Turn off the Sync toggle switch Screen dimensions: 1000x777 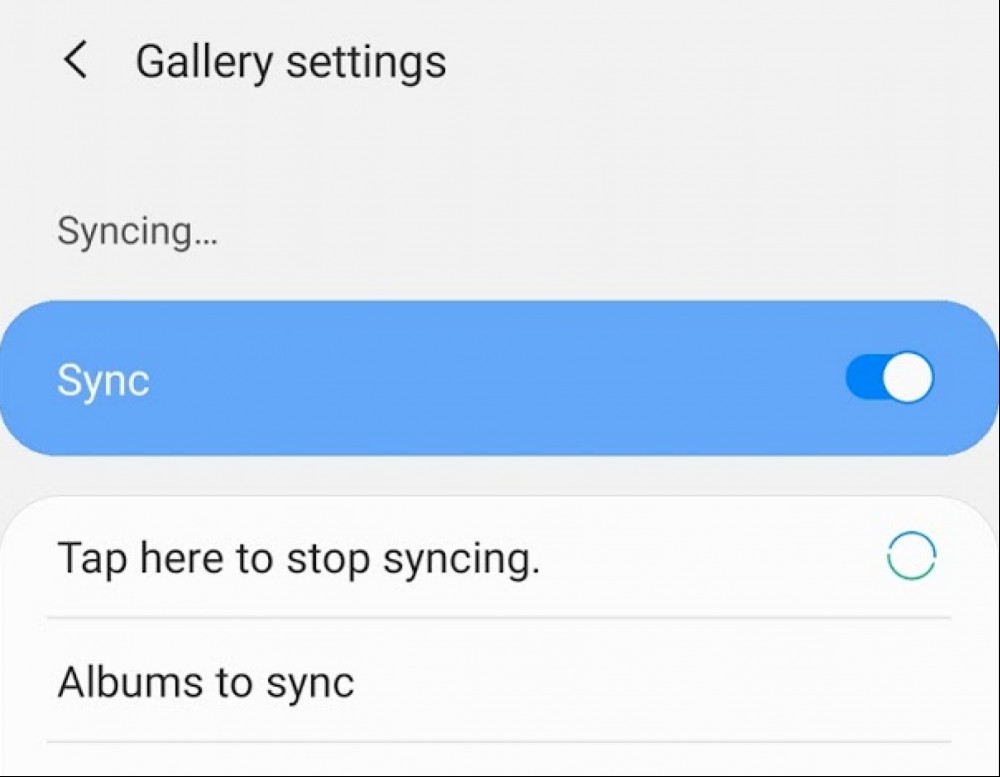coord(889,378)
